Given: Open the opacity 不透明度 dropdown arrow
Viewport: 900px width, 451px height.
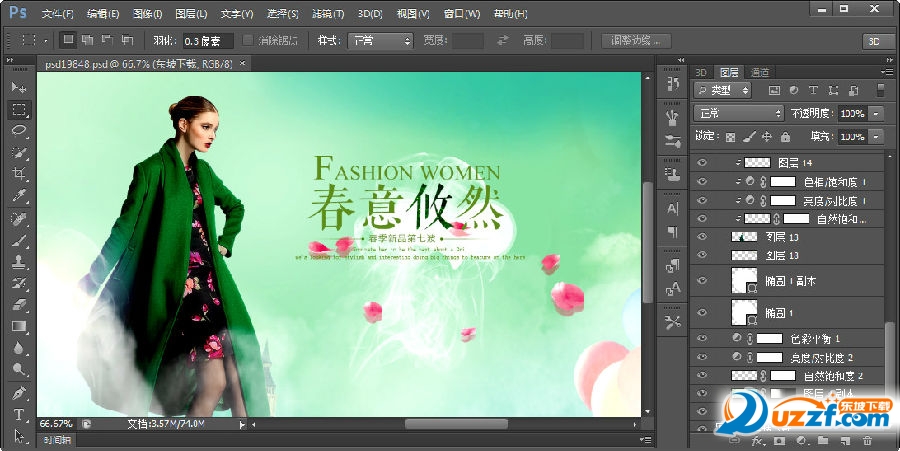Looking at the screenshot, I should tap(876, 113).
